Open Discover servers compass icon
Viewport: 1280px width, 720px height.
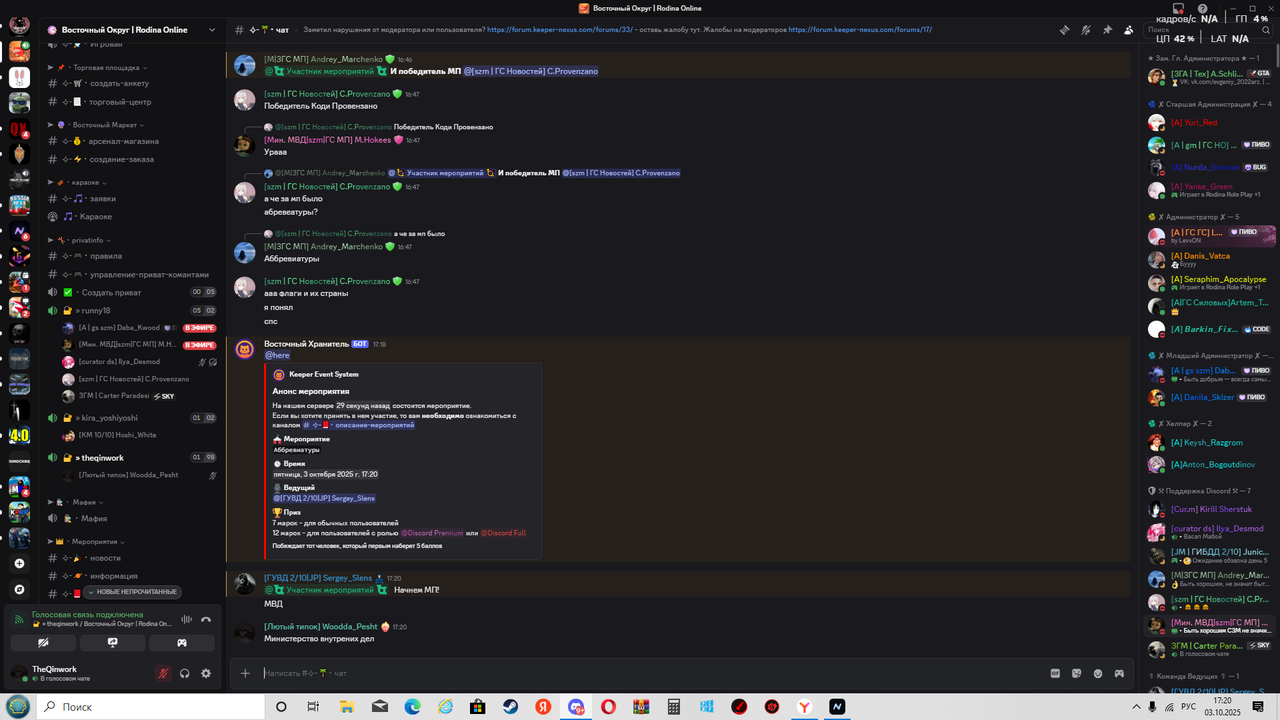[x=19, y=590]
